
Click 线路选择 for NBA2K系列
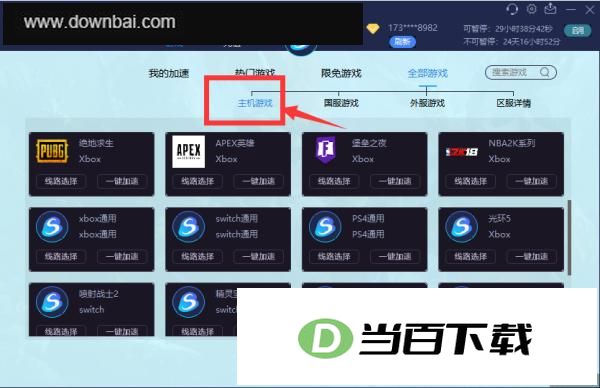point(471,181)
